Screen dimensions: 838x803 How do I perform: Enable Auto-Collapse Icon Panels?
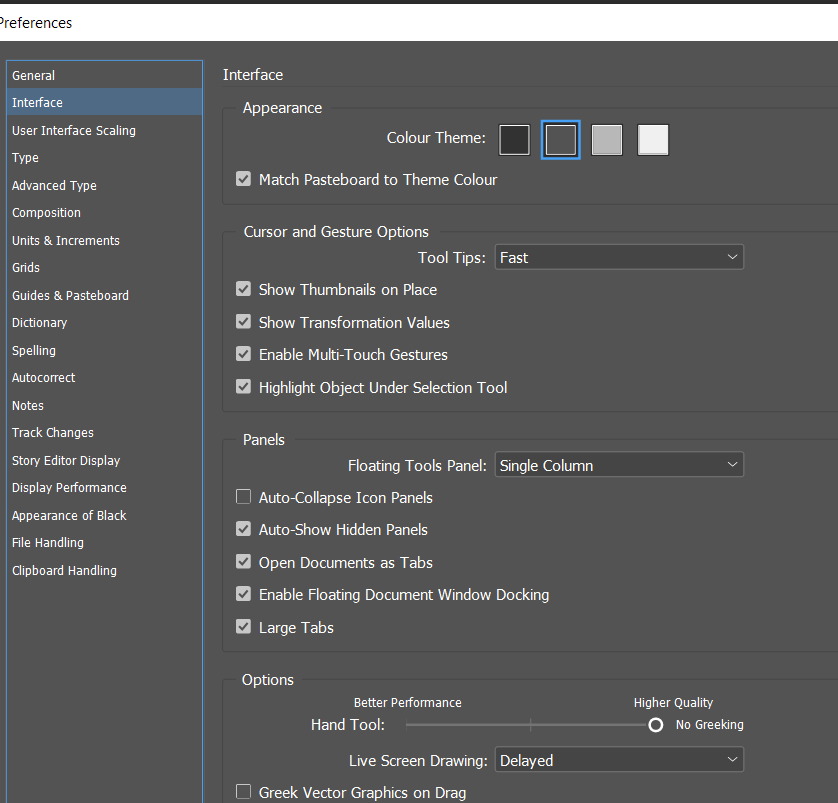pos(243,497)
